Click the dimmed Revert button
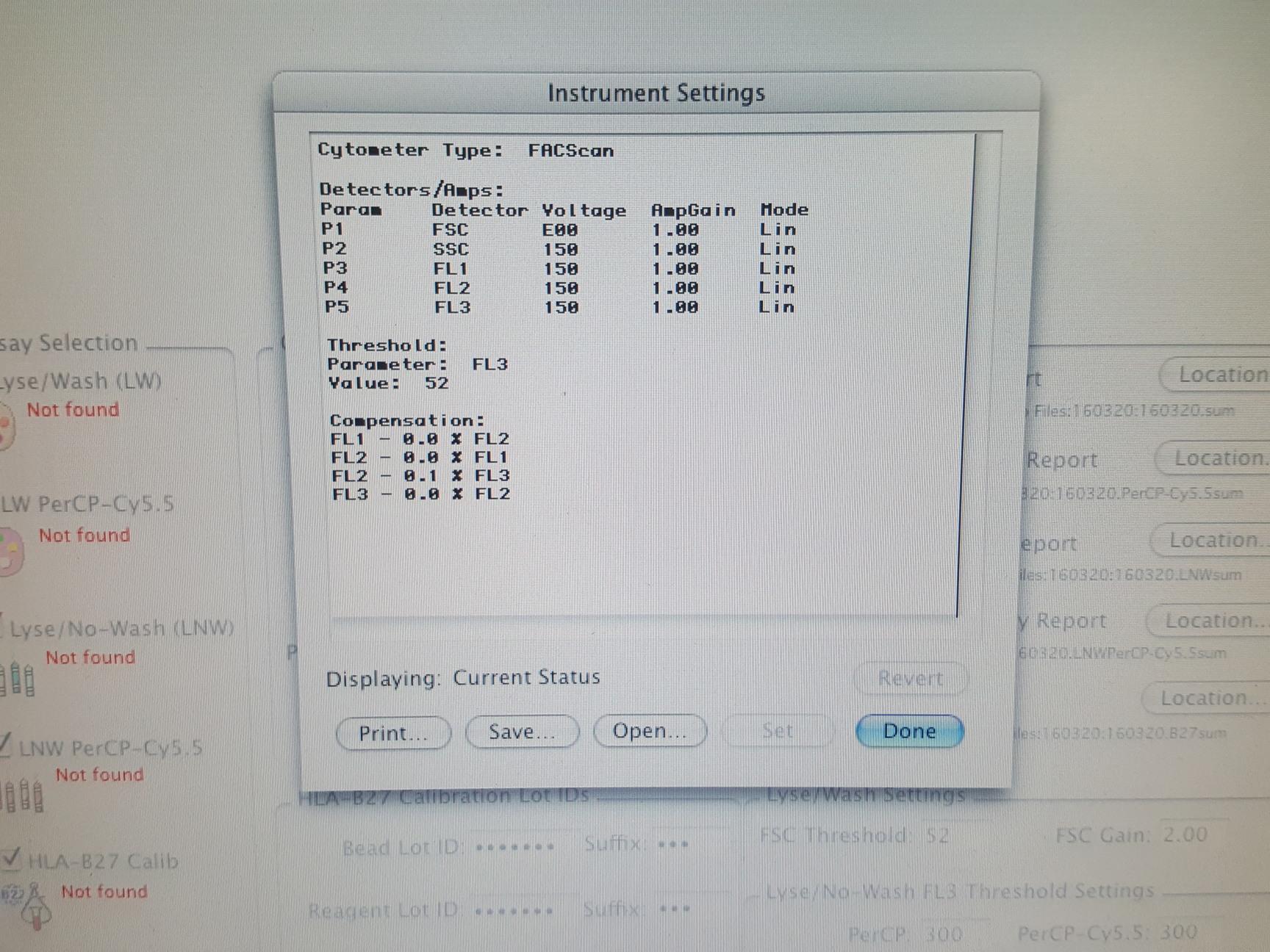 tap(910, 678)
